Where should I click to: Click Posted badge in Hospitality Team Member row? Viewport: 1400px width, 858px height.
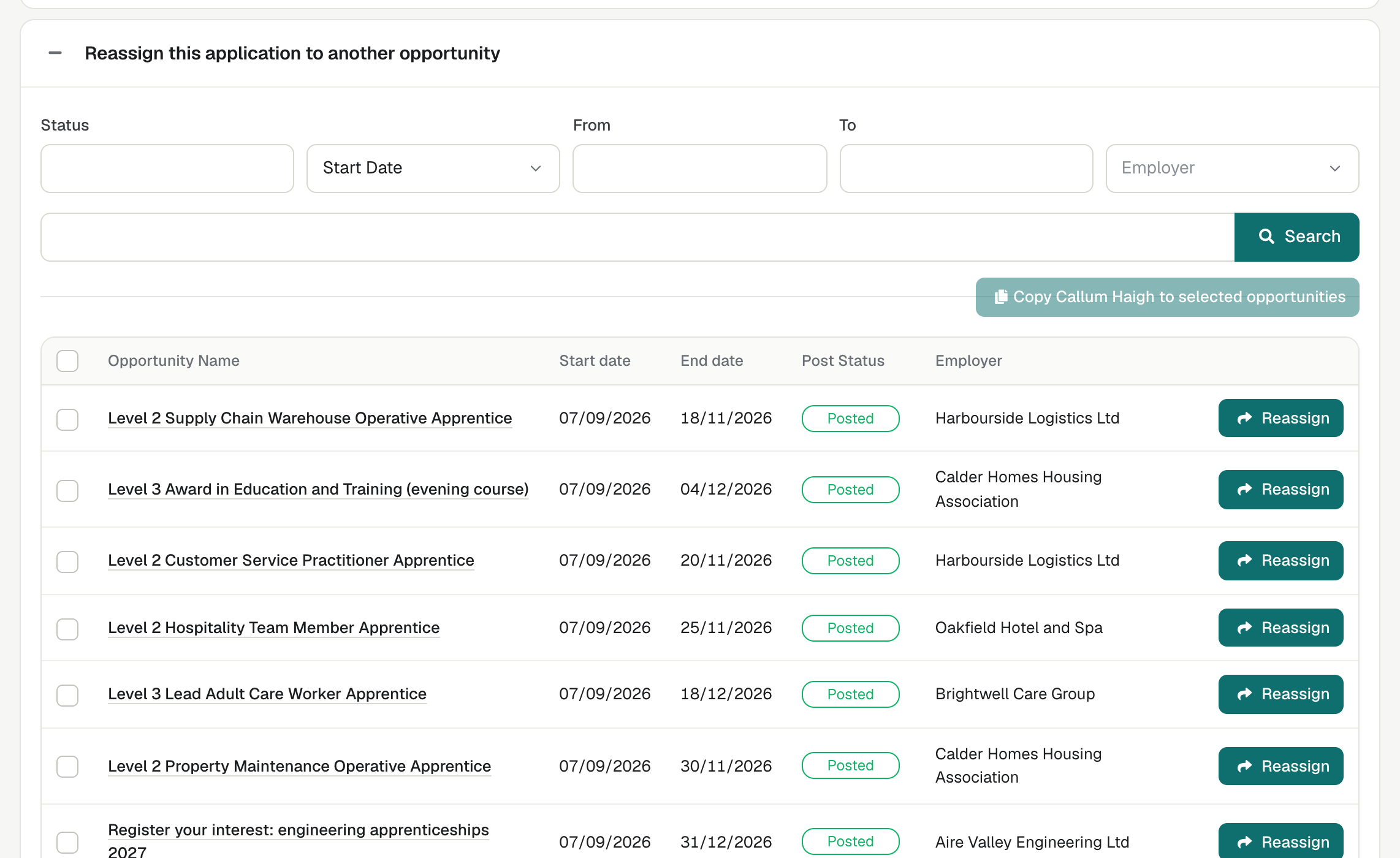[850, 628]
